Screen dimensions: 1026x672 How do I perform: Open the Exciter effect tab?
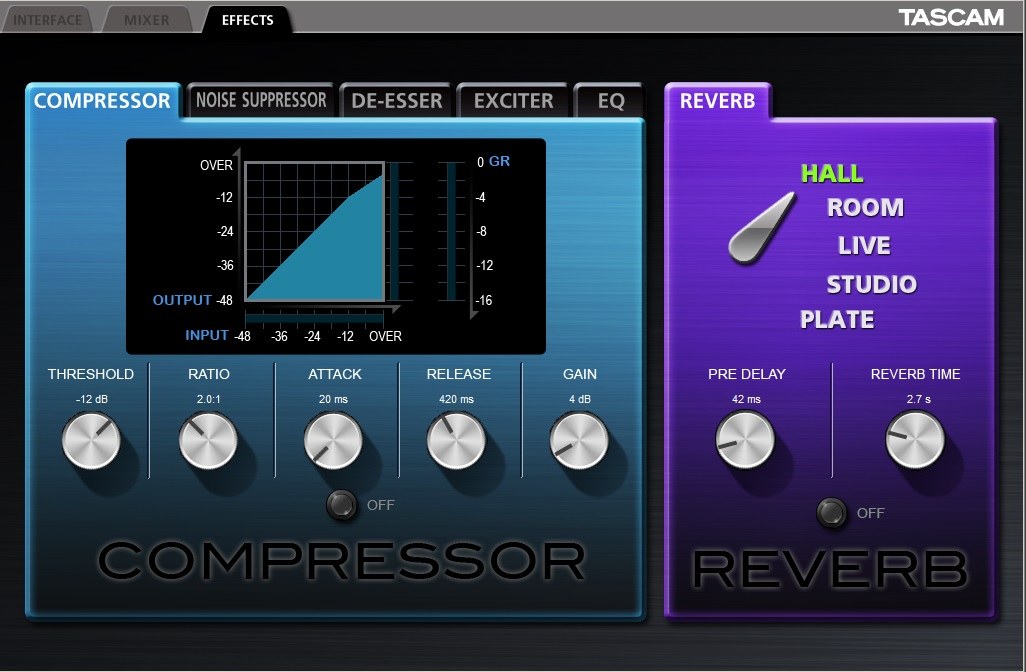tap(513, 101)
